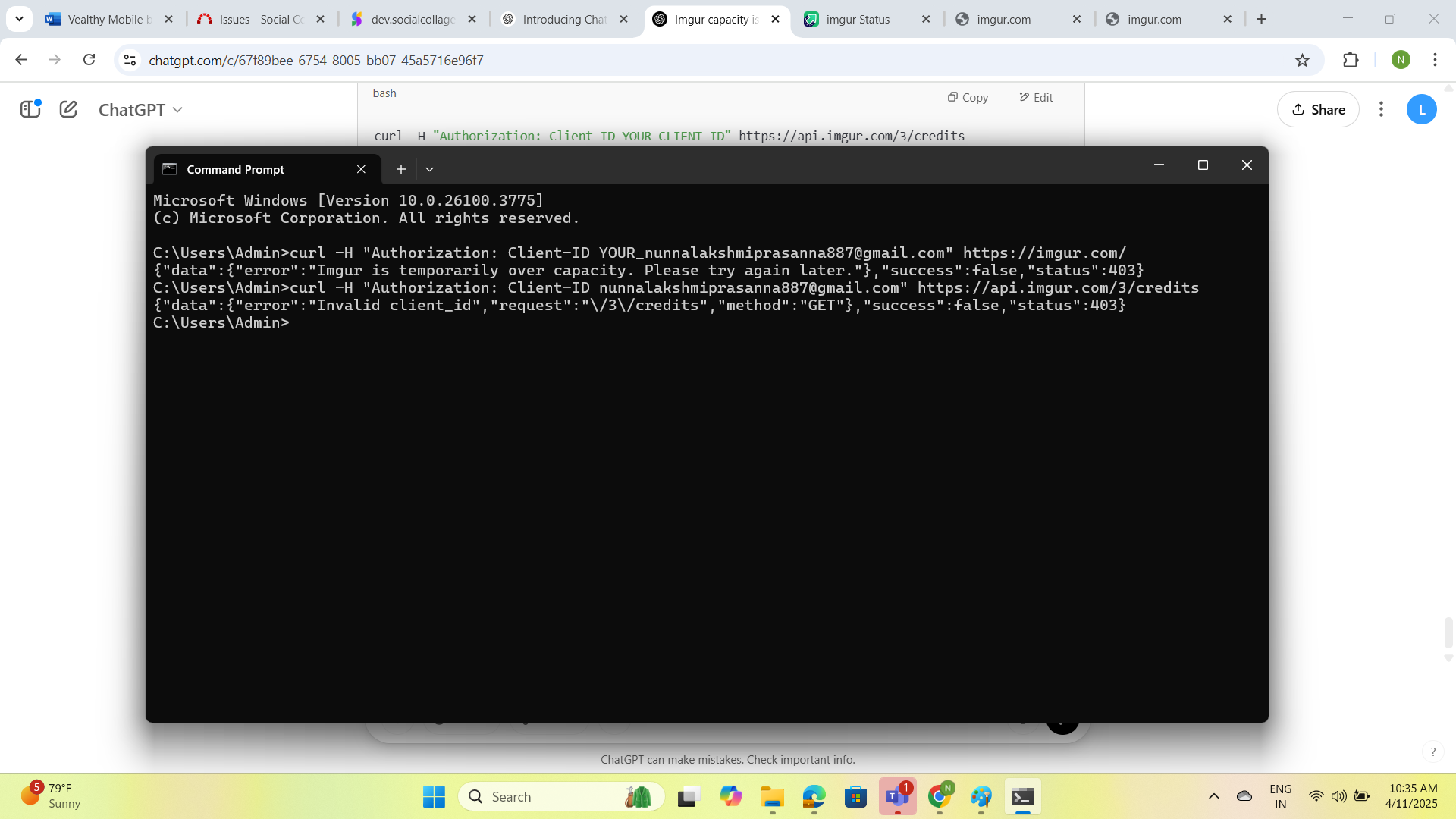Open Chrome extensions puzzle icon
Viewport: 1456px width, 819px height.
pos(1351,60)
